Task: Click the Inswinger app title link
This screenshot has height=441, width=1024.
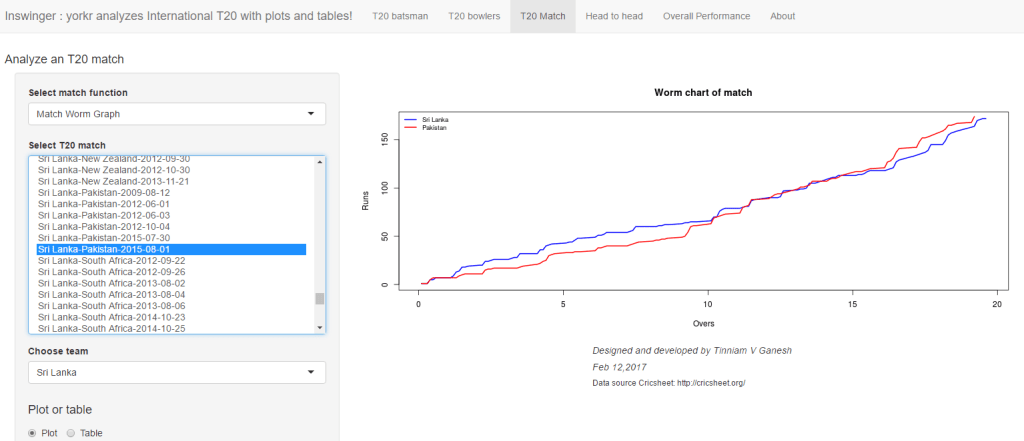Action: (178, 16)
